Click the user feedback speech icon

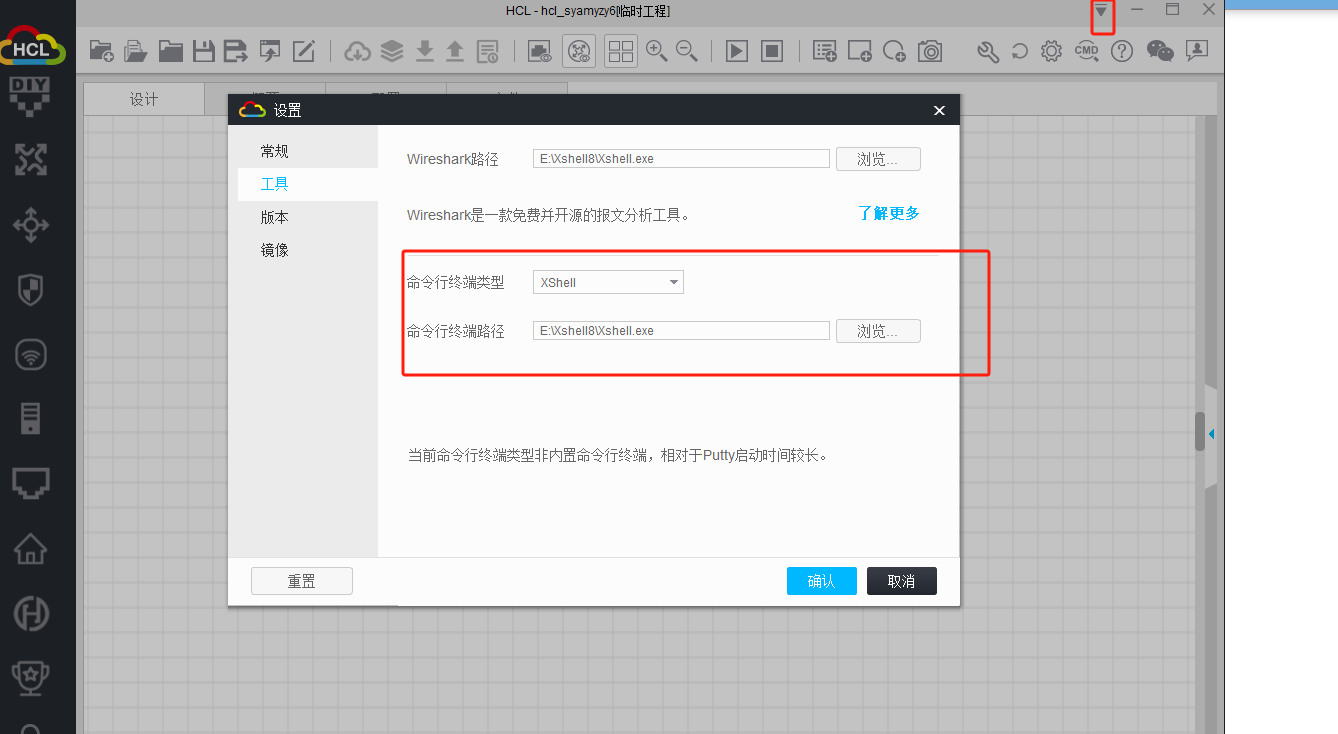[1196, 51]
